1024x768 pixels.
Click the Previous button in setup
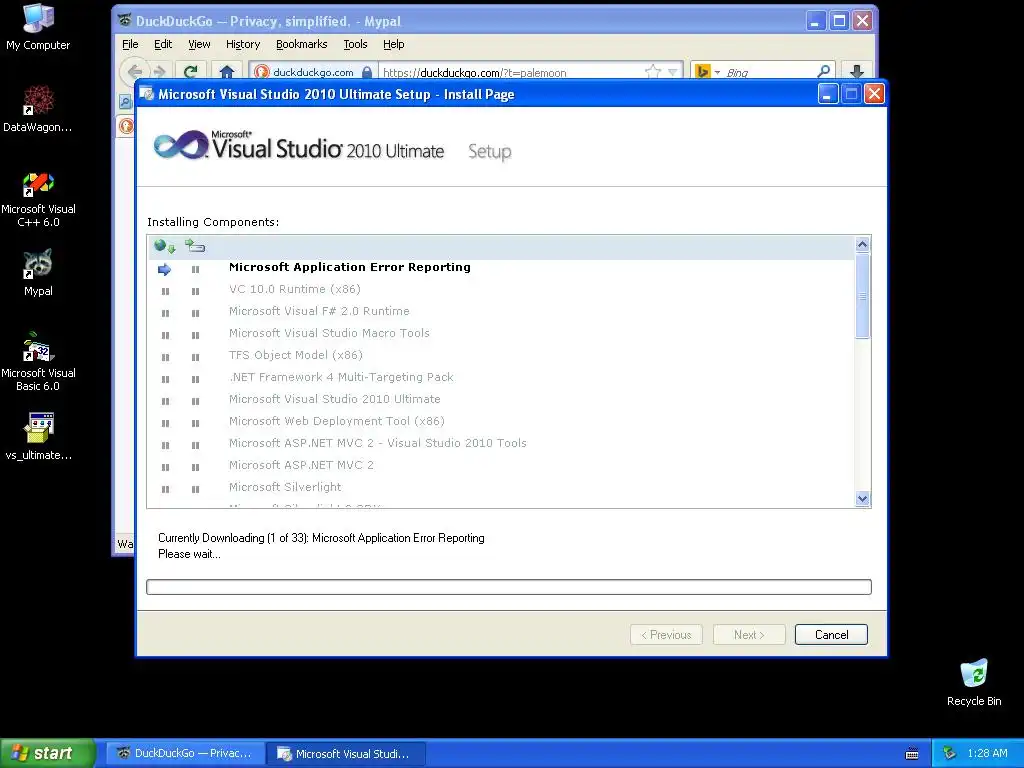(666, 635)
